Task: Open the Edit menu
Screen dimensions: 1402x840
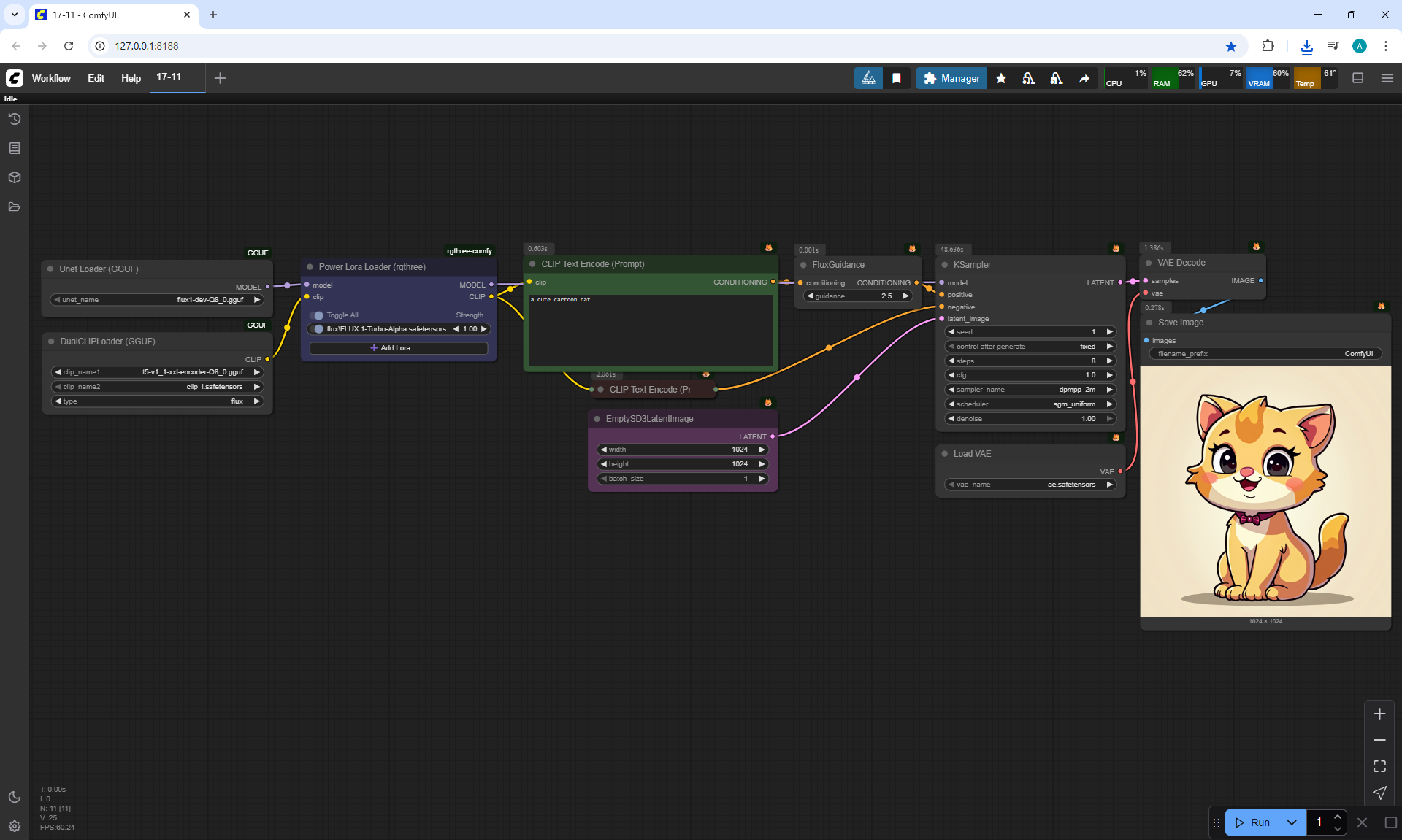Action: pyautogui.click(x=96, y=78)
